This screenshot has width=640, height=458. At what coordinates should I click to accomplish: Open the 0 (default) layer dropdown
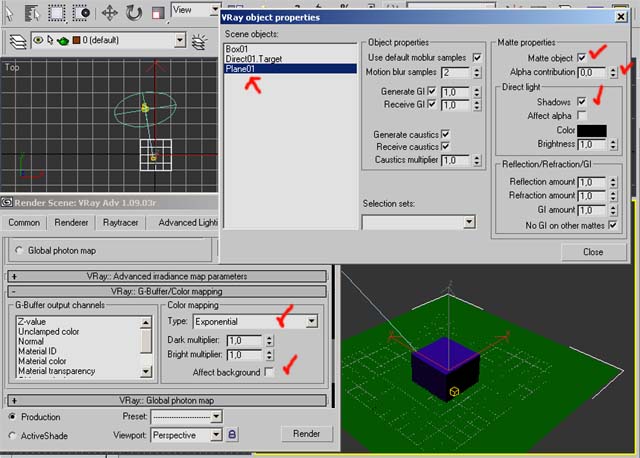pos(180,40)
